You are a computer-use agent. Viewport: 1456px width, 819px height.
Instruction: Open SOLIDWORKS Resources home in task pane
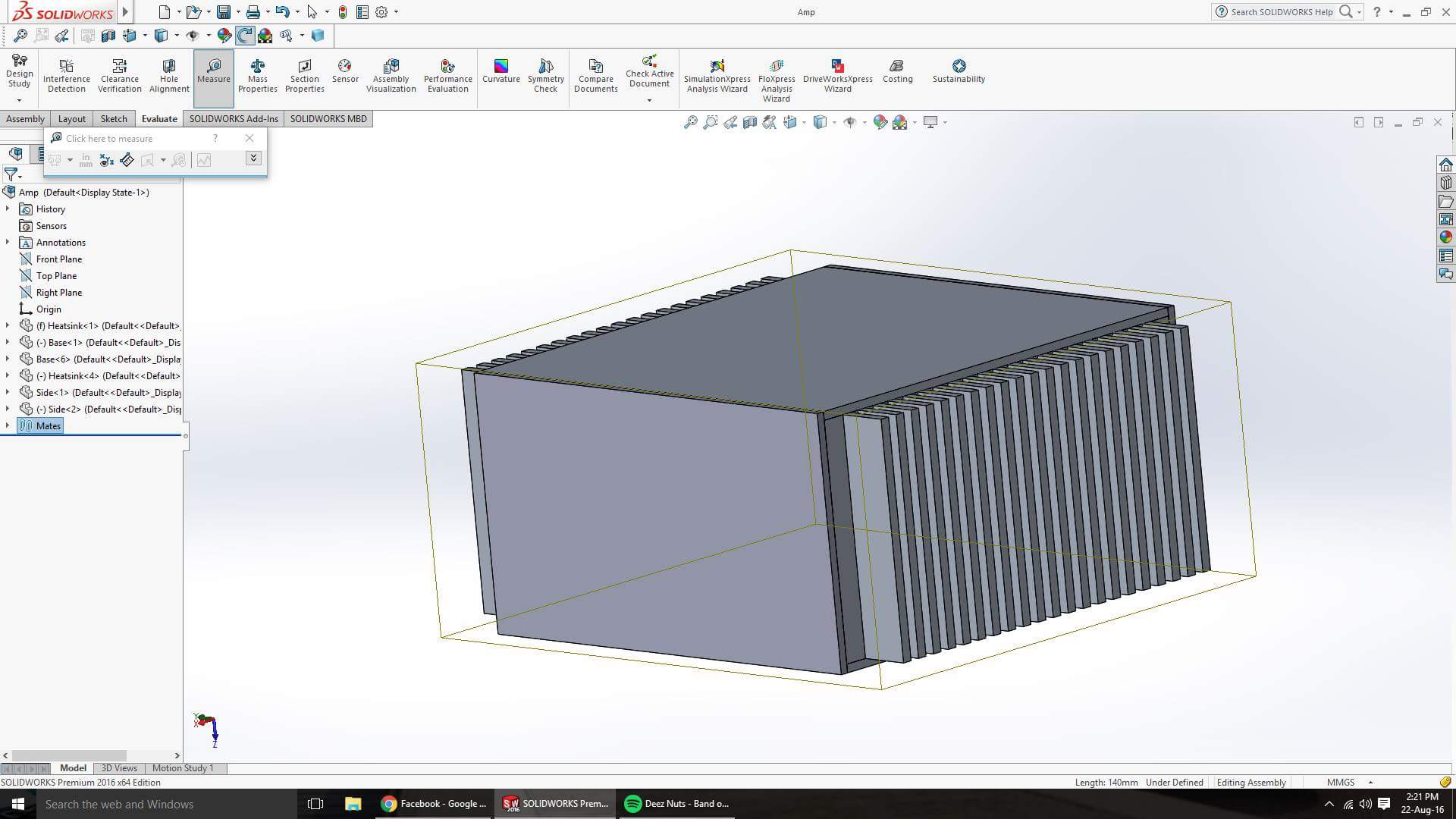1446,165
